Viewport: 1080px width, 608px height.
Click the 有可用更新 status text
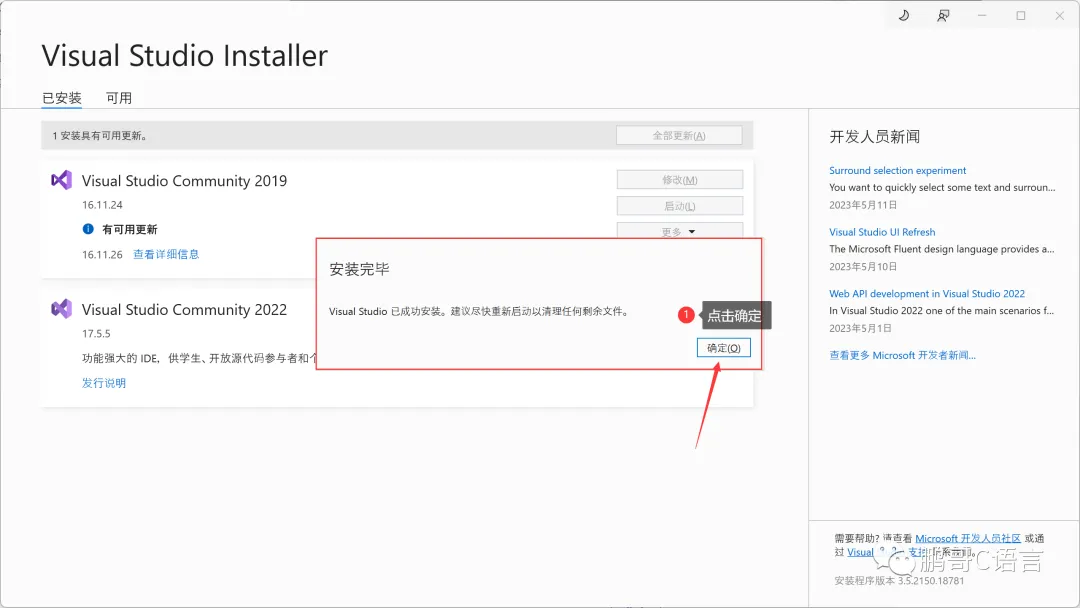(x=129, y=229)
